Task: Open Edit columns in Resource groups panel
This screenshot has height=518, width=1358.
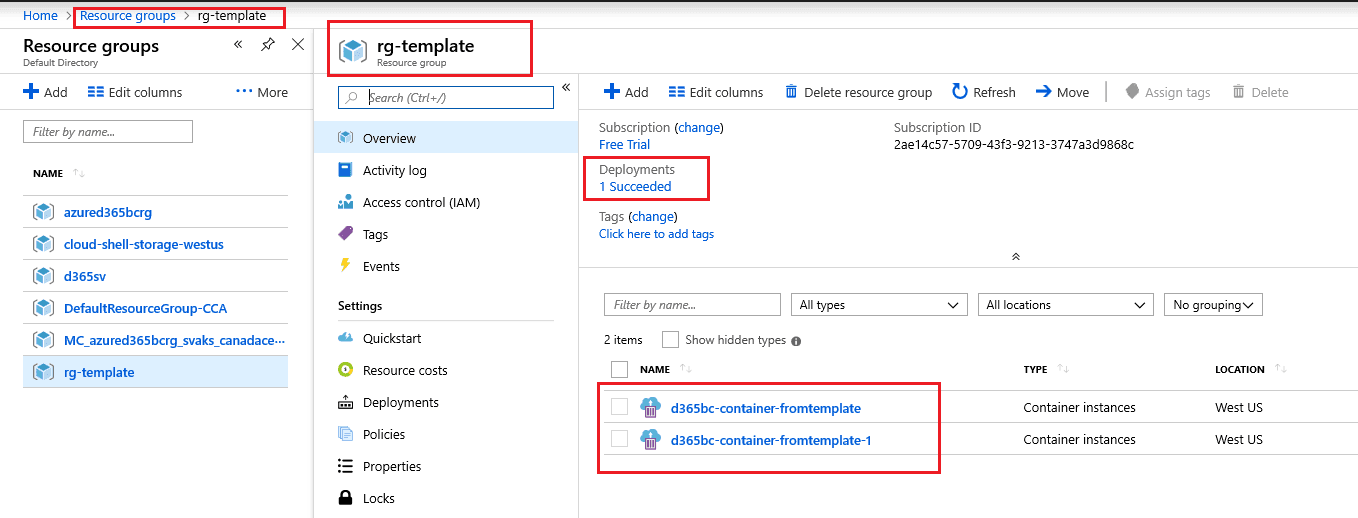Action: click(x=135, y=92)
